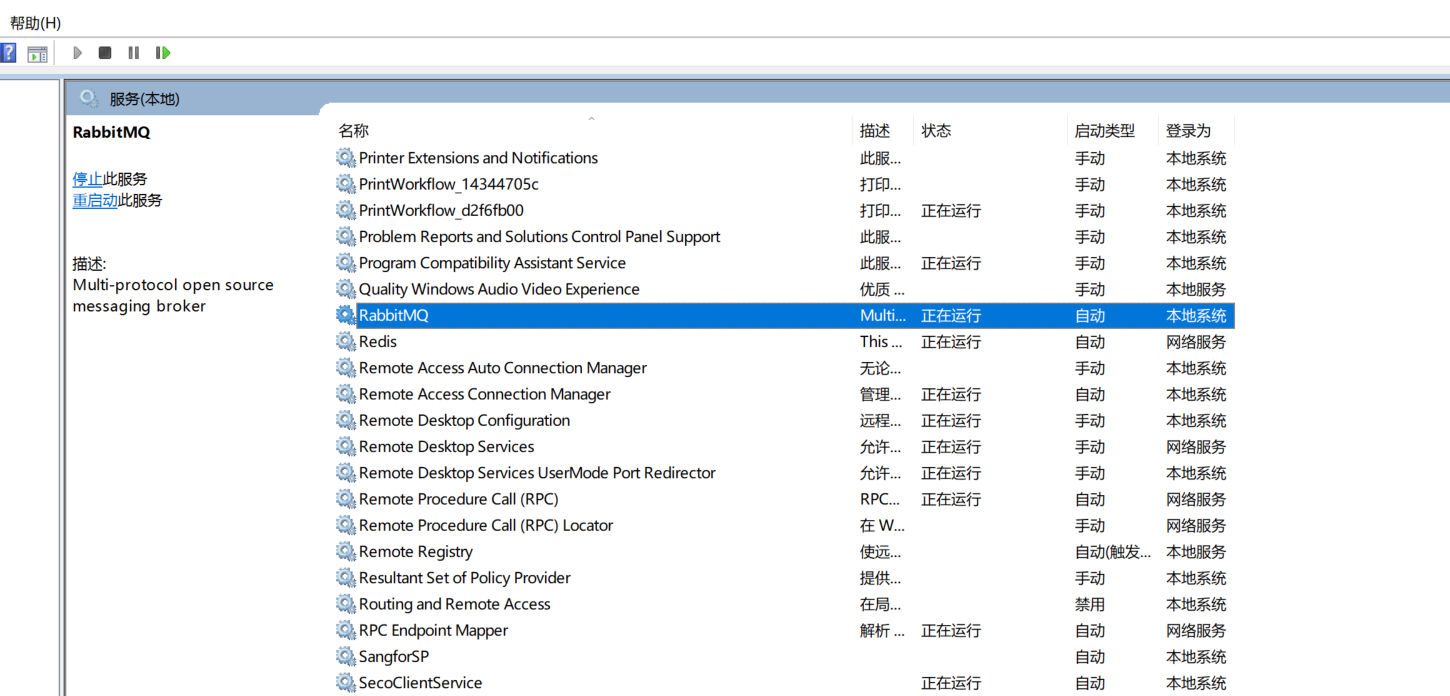Click the Stop Service toolbar button
Screen dimensions: 1450x696
105,53
